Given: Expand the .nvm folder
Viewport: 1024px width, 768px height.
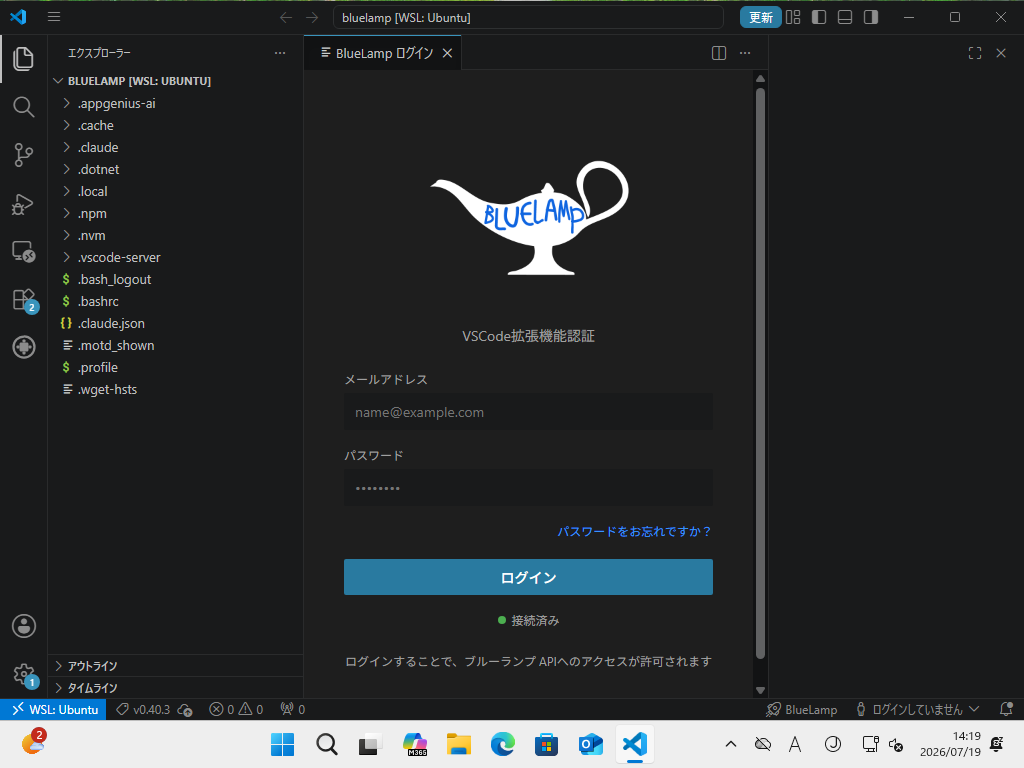Looking at the screenshot, I should coord(175,235).
